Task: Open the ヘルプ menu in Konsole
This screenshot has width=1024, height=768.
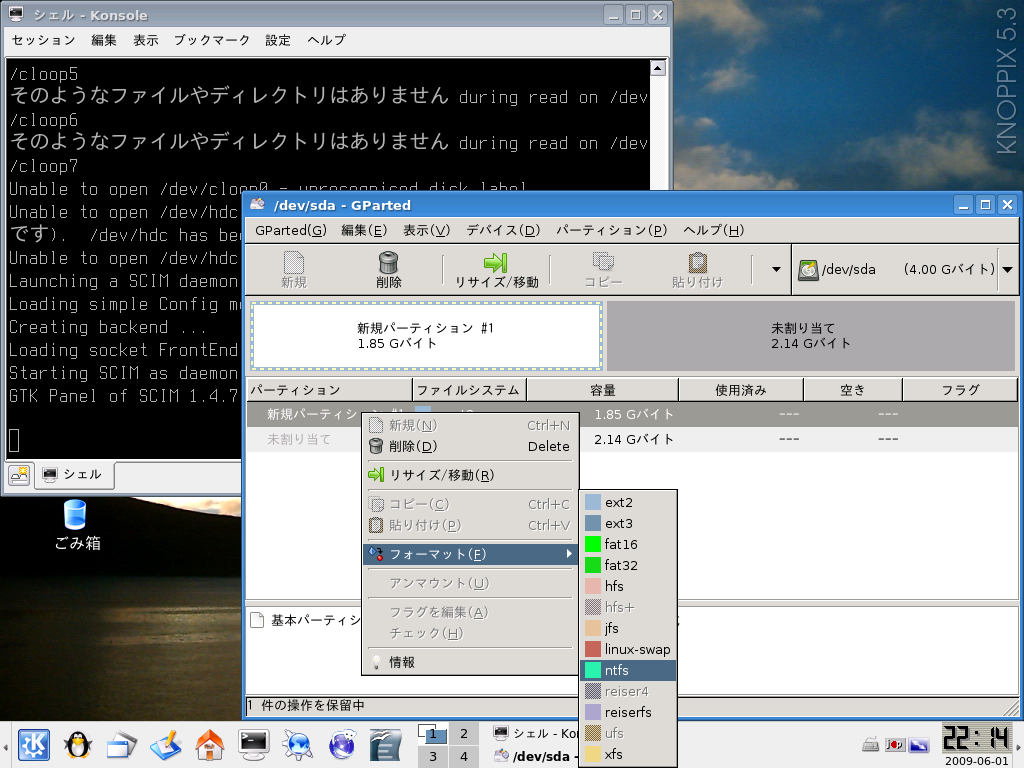Action: pos(327,40)
